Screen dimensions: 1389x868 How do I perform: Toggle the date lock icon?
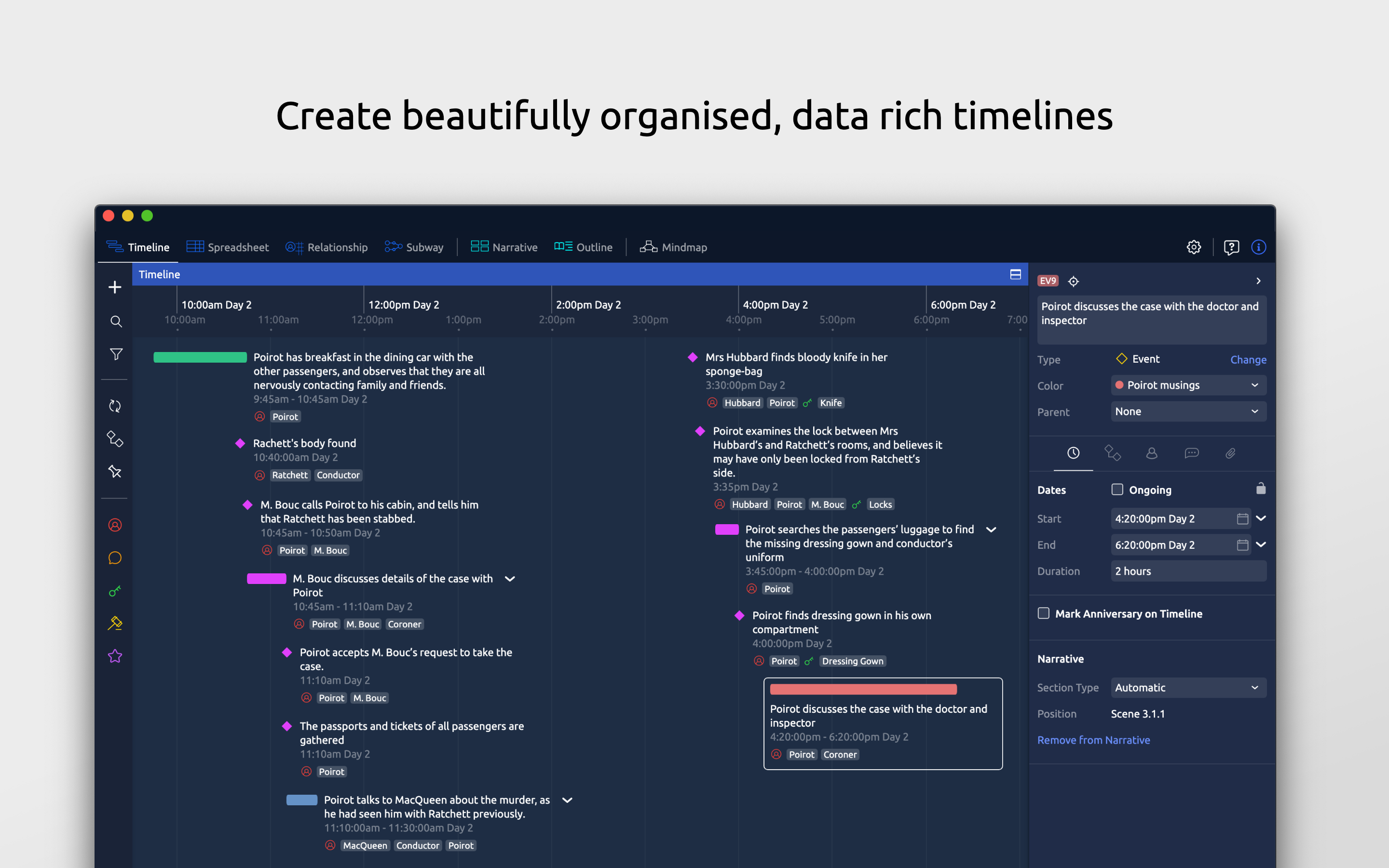click(1260, 488)
